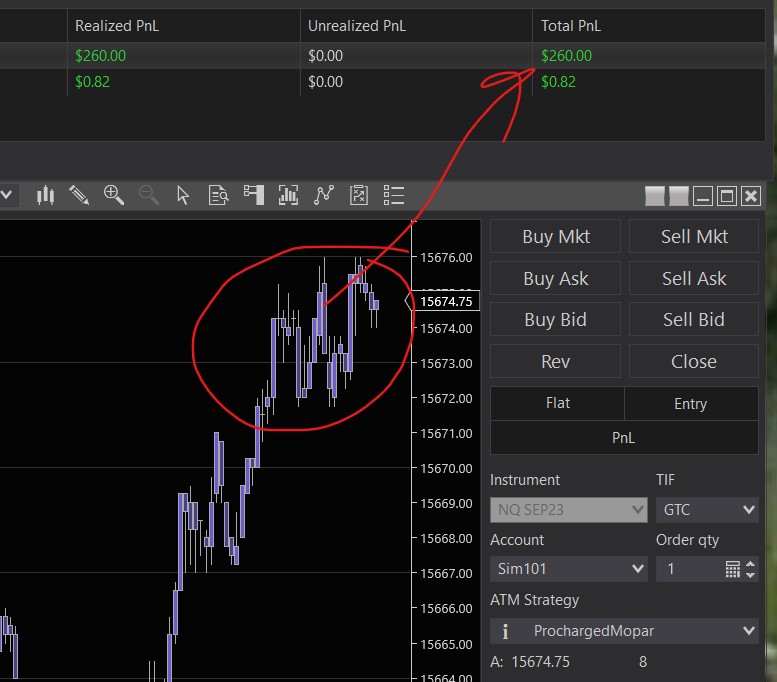
Task: Click the Flat position display box
Action: (557, 403)
